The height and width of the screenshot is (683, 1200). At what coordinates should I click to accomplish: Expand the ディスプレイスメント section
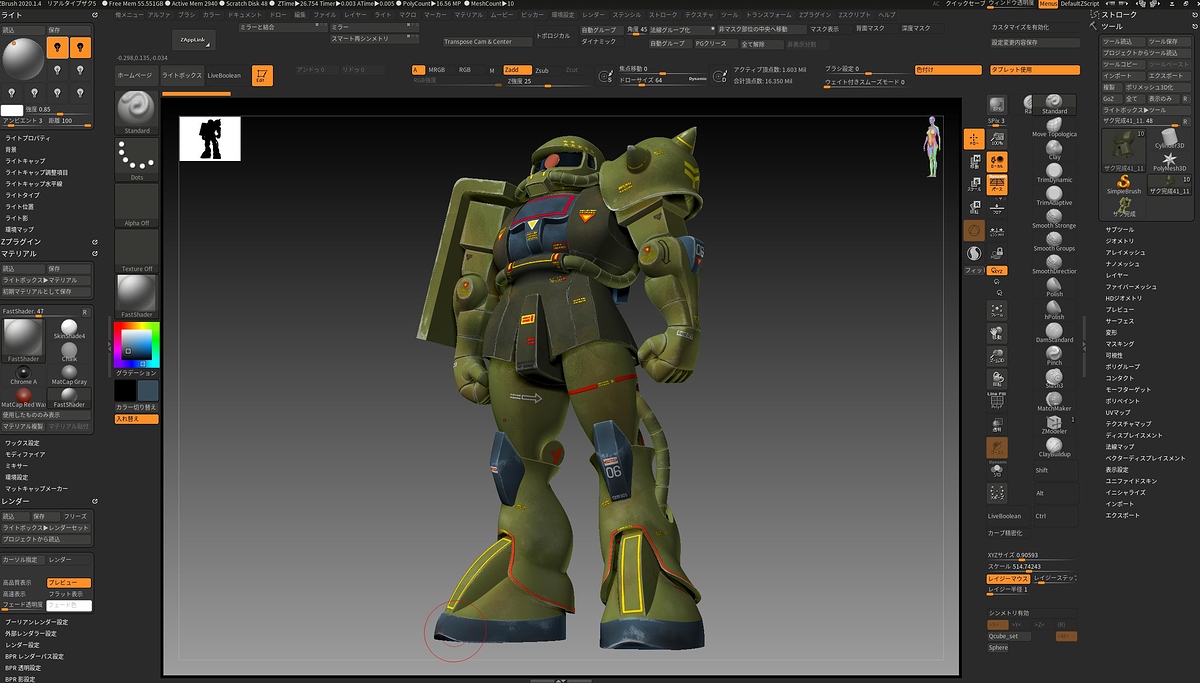tap(1134, 435)
